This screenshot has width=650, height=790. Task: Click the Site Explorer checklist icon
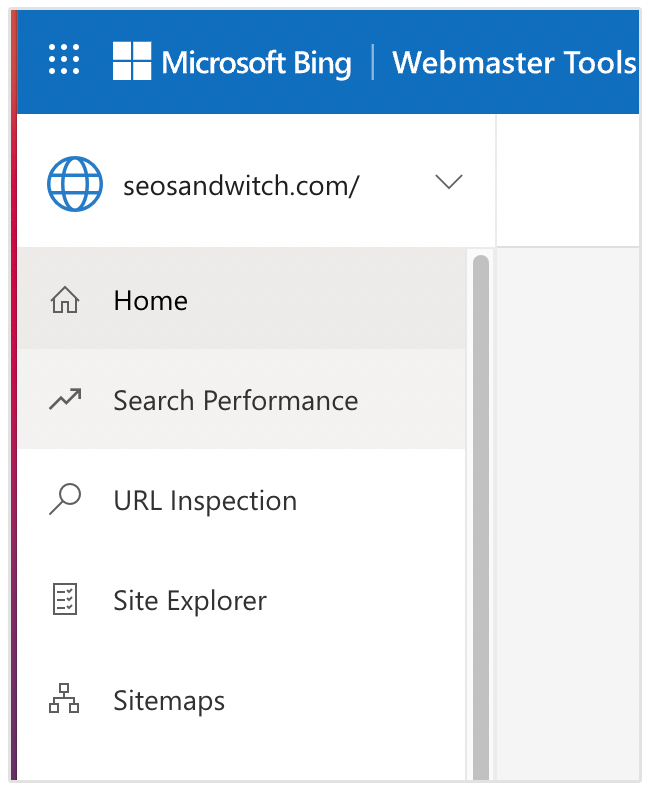tap(65, 600)
